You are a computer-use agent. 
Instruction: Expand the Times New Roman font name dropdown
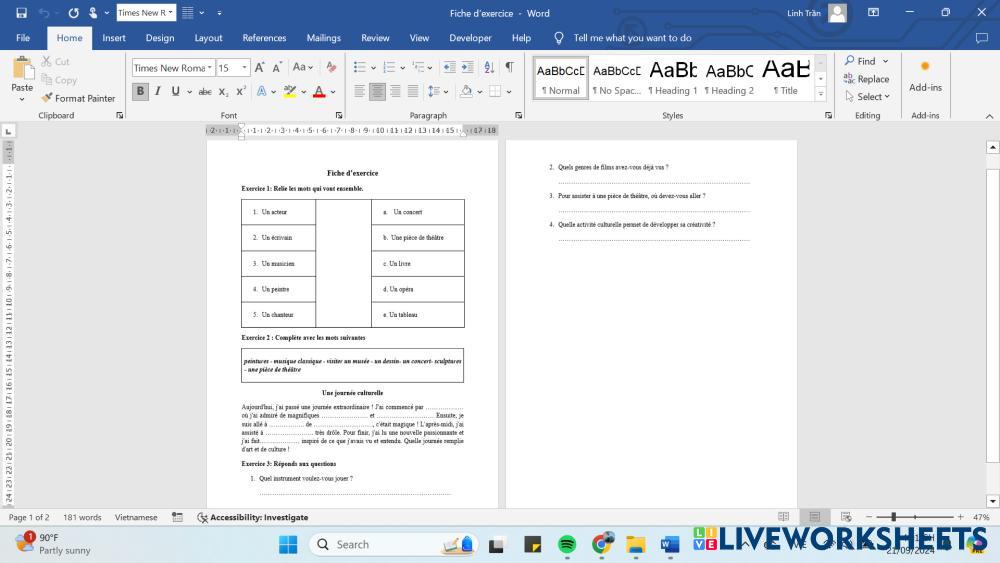[x=209, y=68]
